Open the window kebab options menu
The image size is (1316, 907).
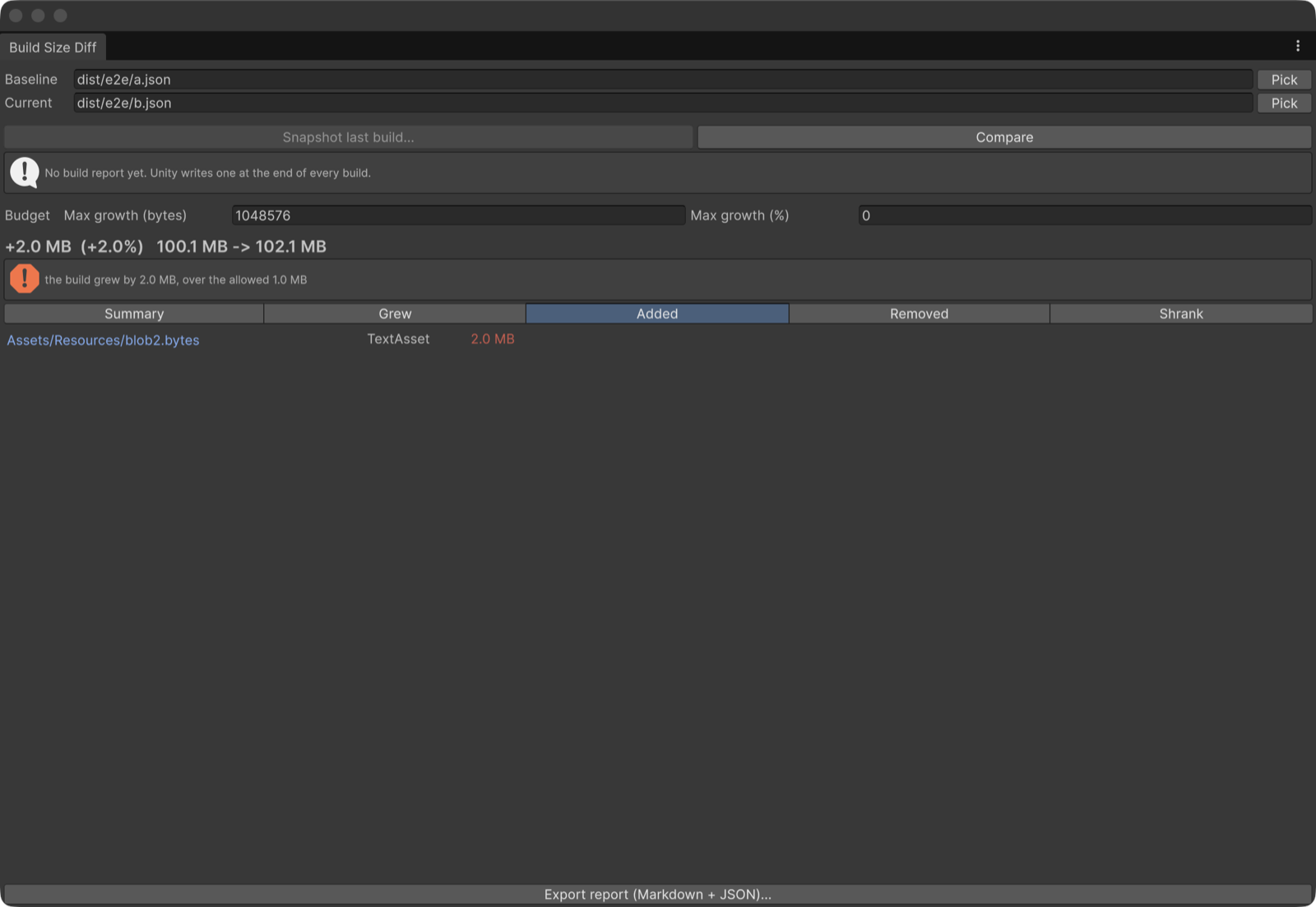[x=1298, y=47]
